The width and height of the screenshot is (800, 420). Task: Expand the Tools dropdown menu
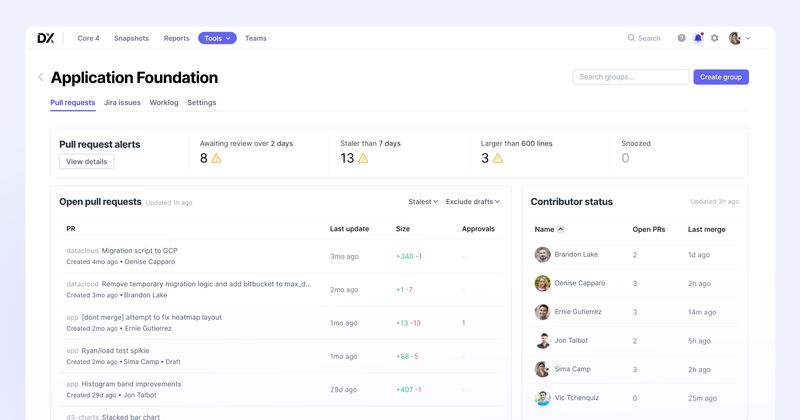coord(217,38)
